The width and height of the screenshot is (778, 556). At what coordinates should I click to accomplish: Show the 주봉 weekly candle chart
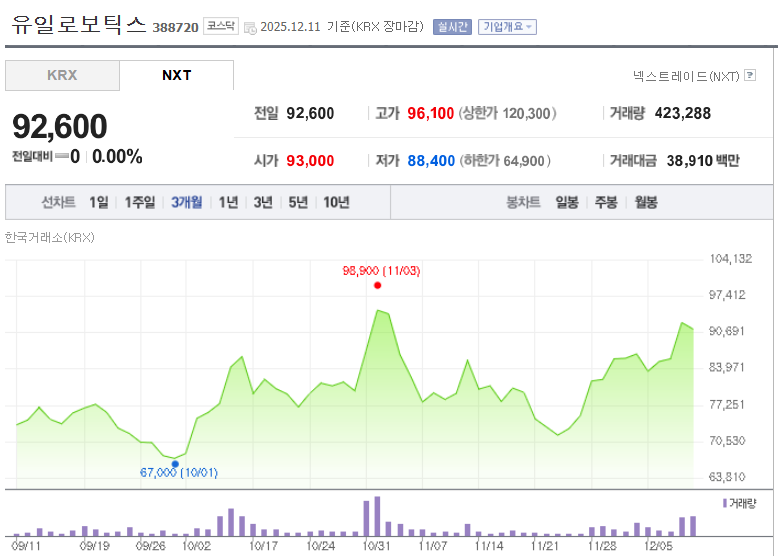(606, 202)
